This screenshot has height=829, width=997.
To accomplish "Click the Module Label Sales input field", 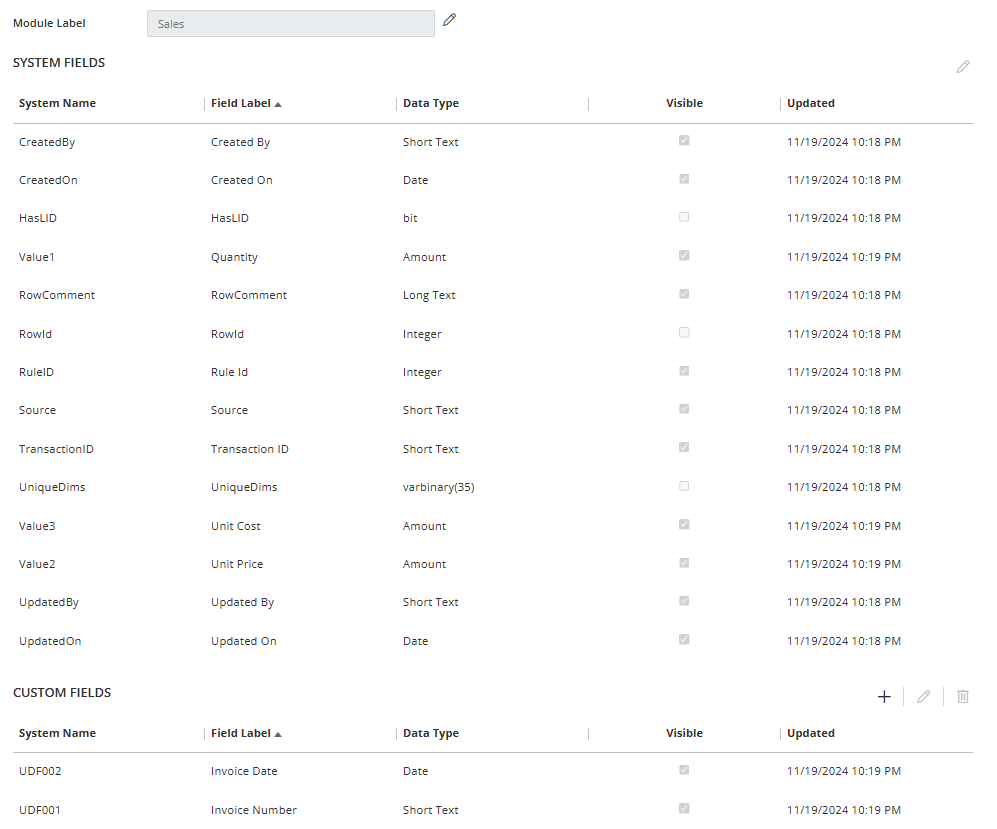I will (x=290, y=24).
